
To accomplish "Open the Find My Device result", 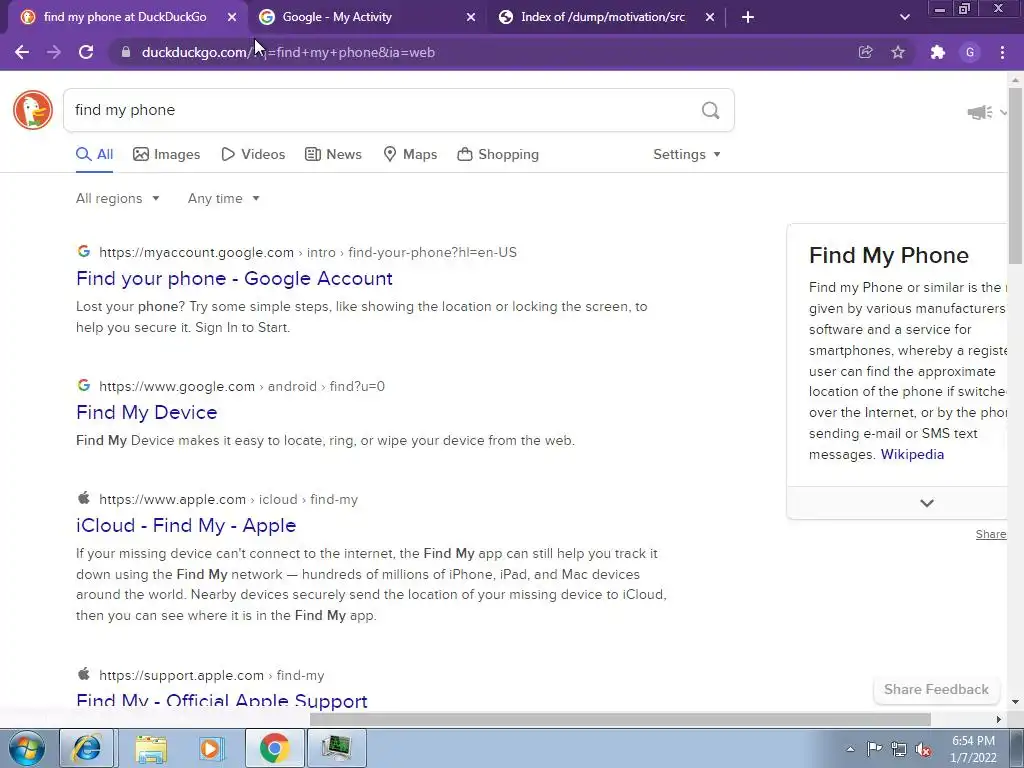I will point(146,413).
